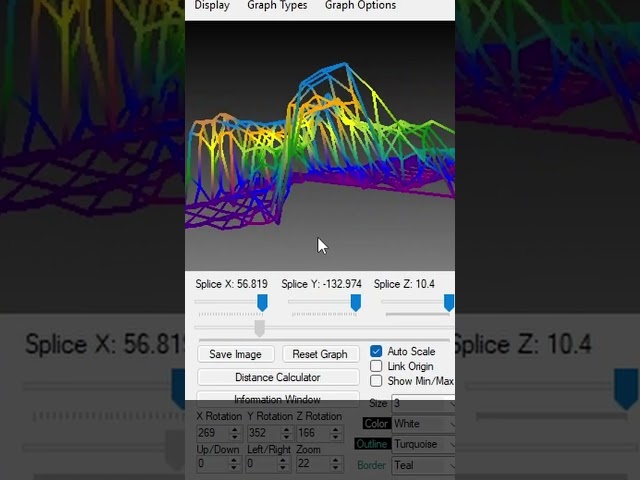Click the Size label text
The image size is (640, 480).
tap(378, 404)
